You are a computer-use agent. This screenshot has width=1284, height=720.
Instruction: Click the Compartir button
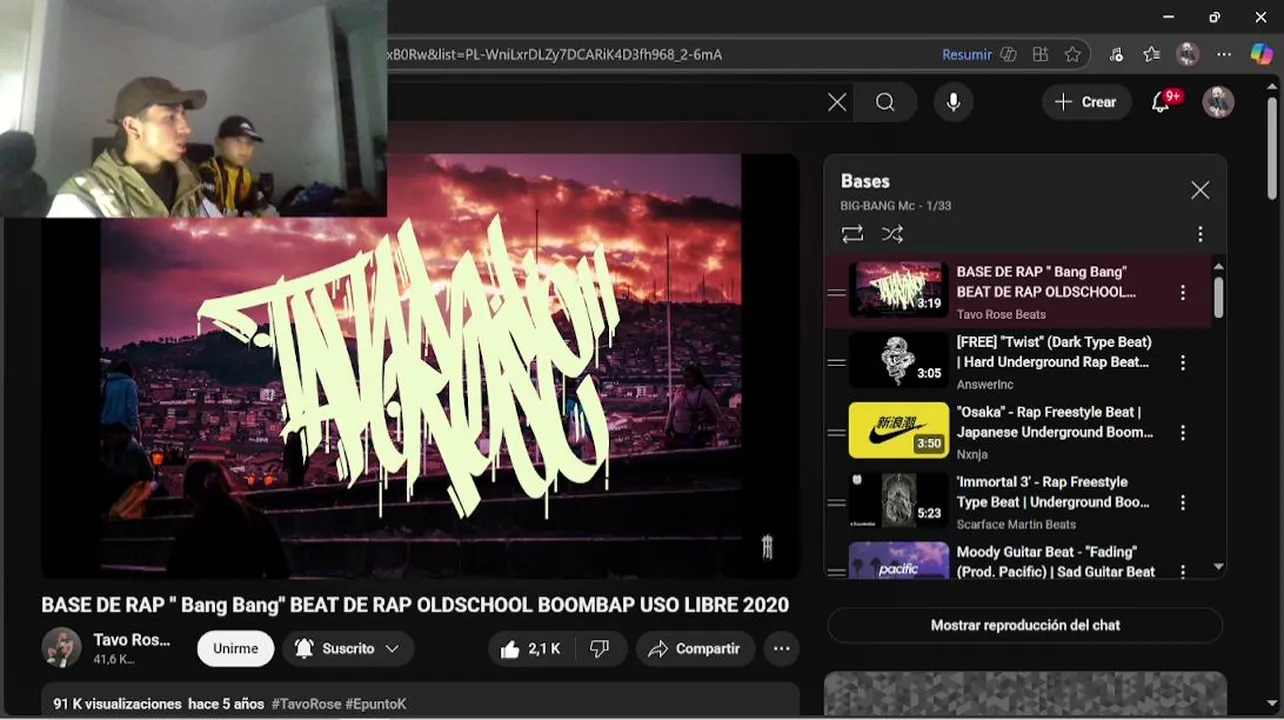[695, 649]
